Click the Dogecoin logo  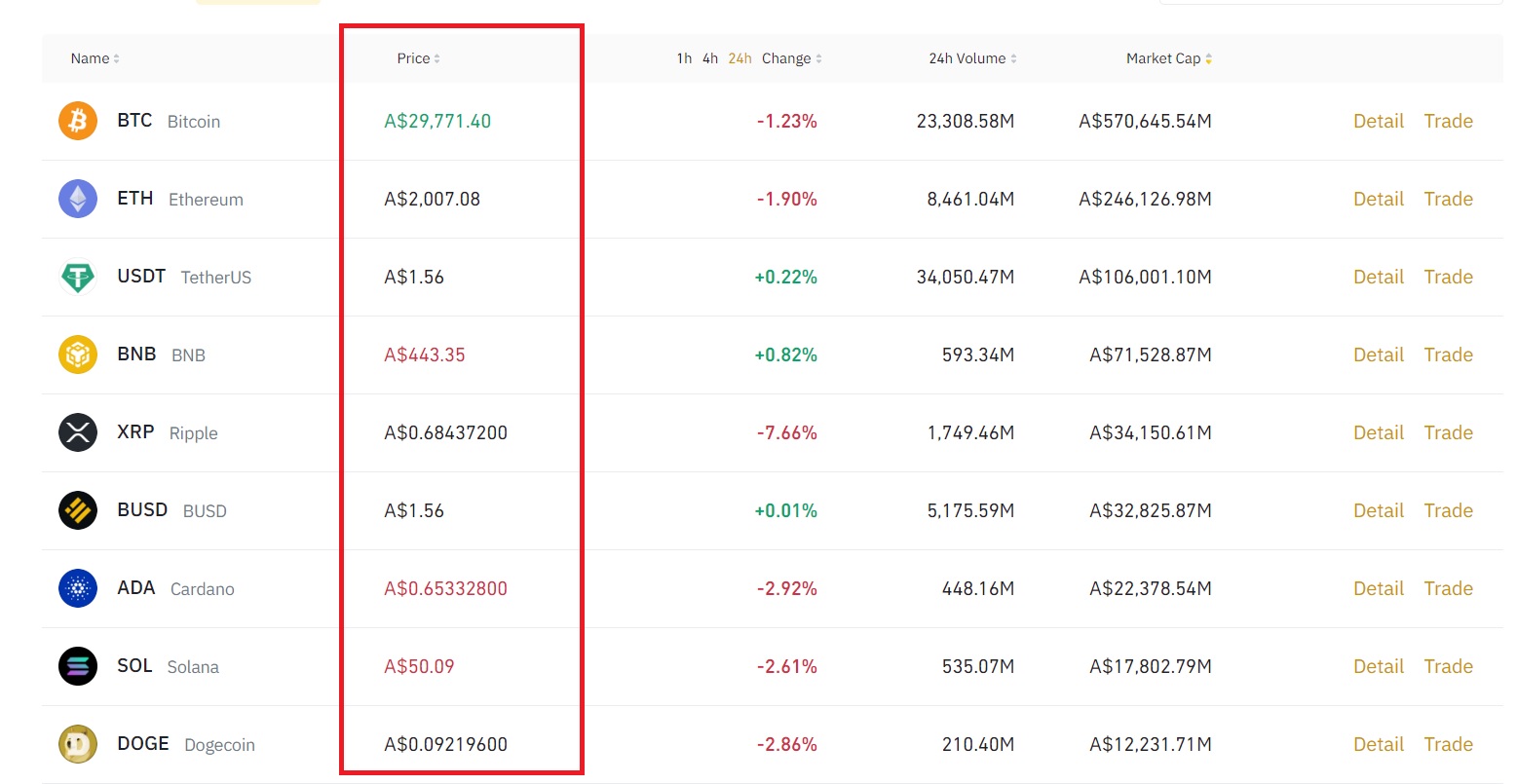click(78, 744)
